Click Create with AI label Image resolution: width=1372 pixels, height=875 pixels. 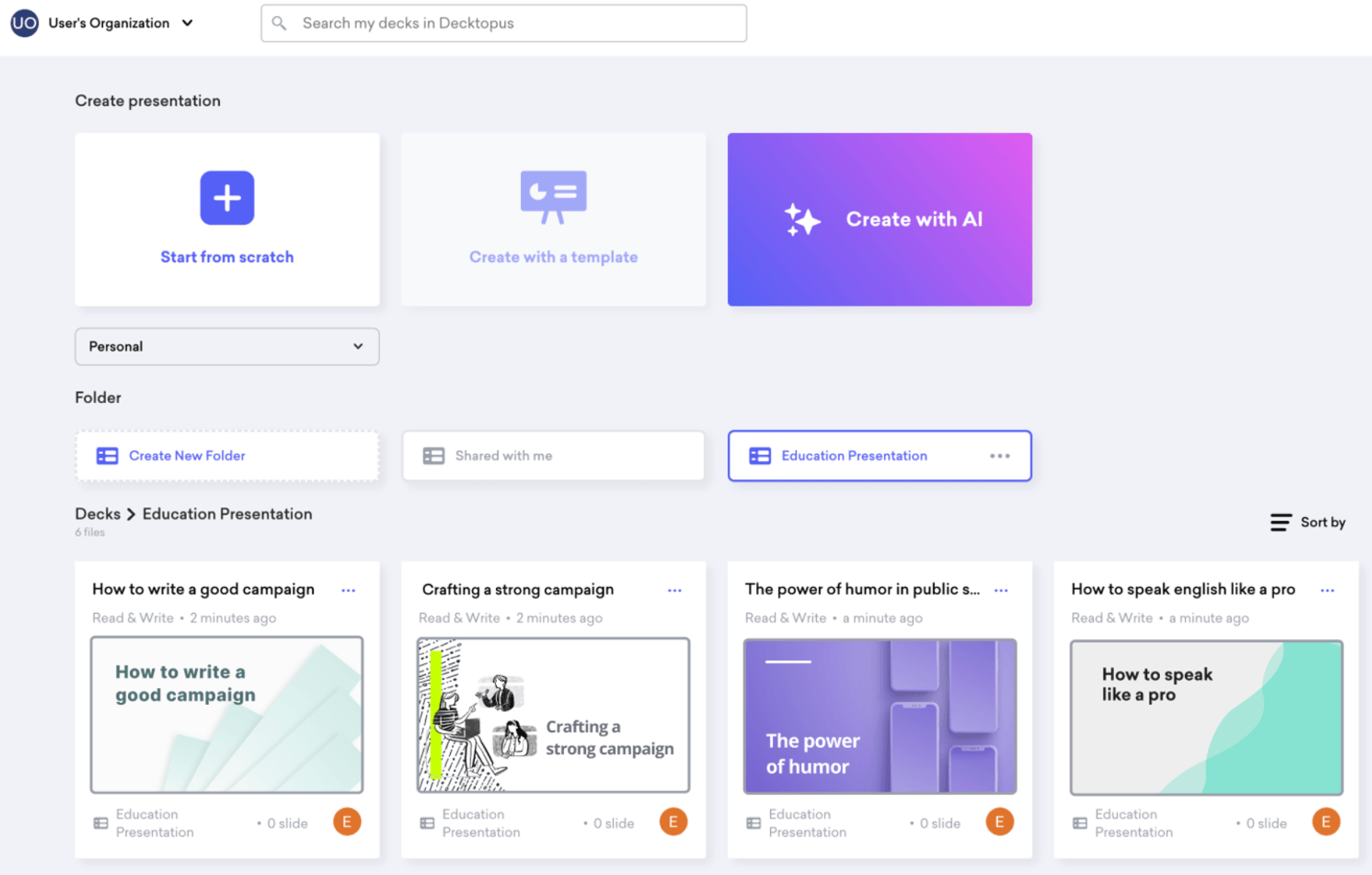coord(914,219)
